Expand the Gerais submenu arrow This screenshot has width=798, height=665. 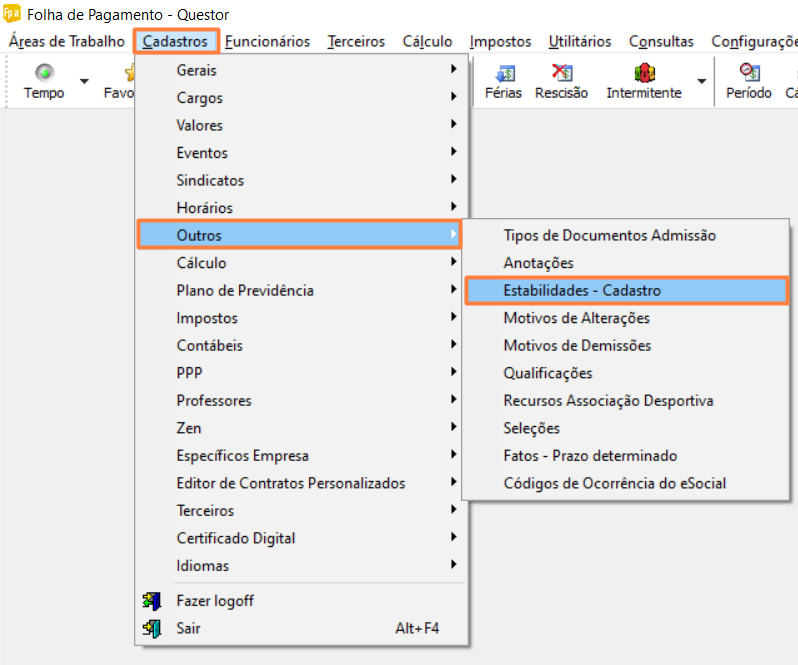click(454, 70)
